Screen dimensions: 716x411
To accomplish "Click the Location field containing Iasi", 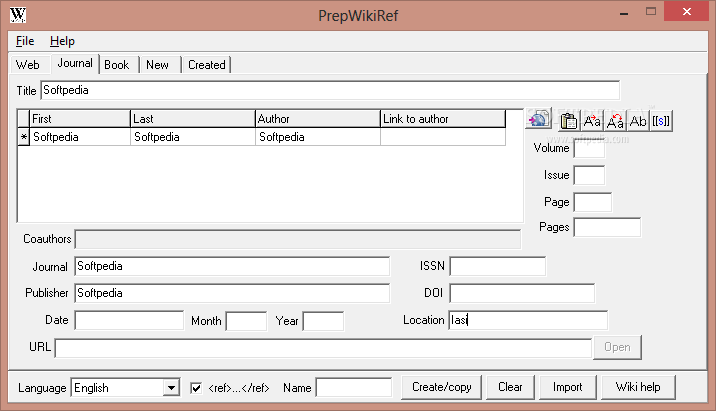I will pos(528,320).
